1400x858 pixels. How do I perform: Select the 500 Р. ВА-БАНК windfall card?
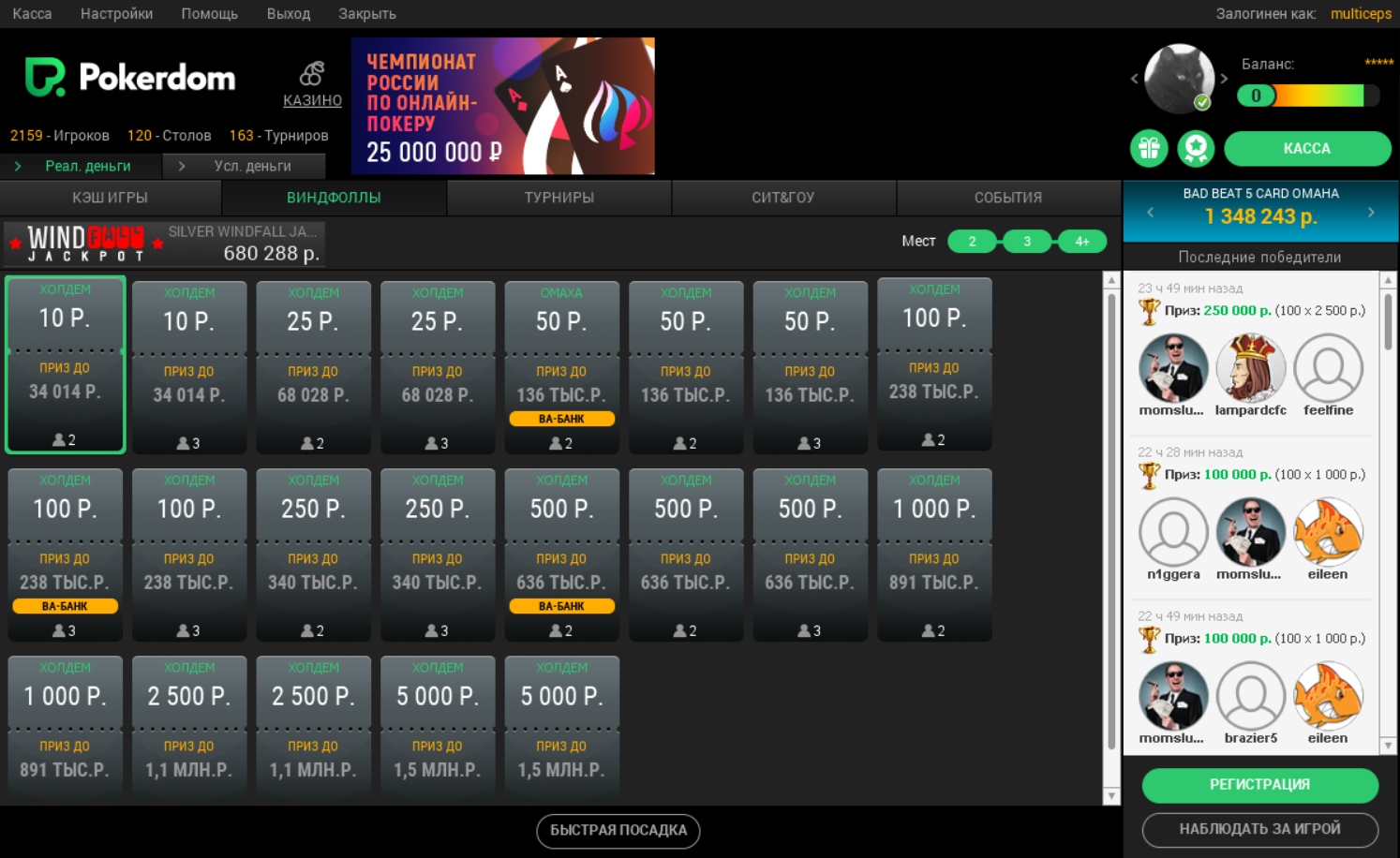coord(561,555)
